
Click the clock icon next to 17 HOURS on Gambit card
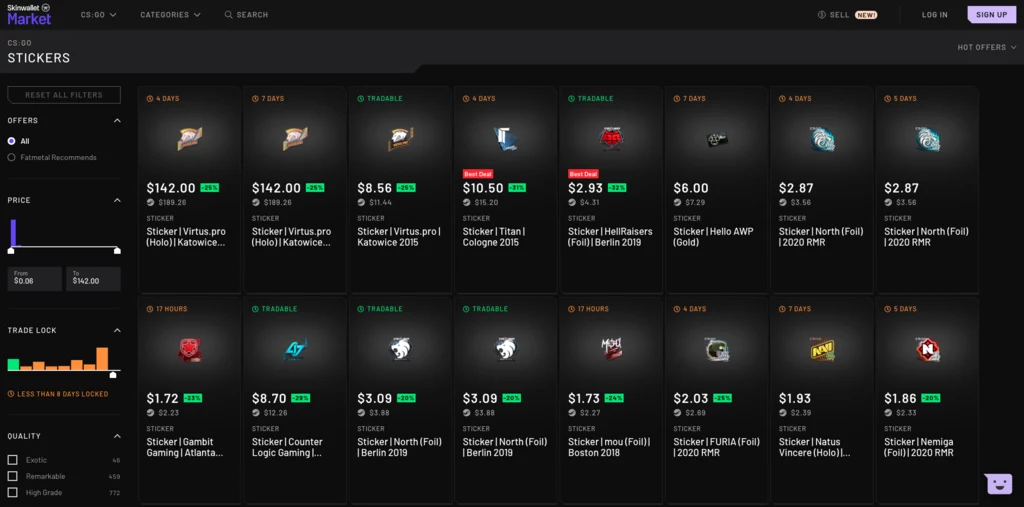click(x=150, y=309)
